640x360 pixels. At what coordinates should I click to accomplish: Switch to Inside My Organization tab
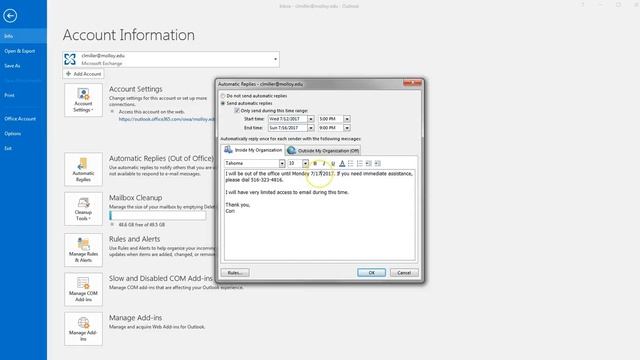pos(253,150)
